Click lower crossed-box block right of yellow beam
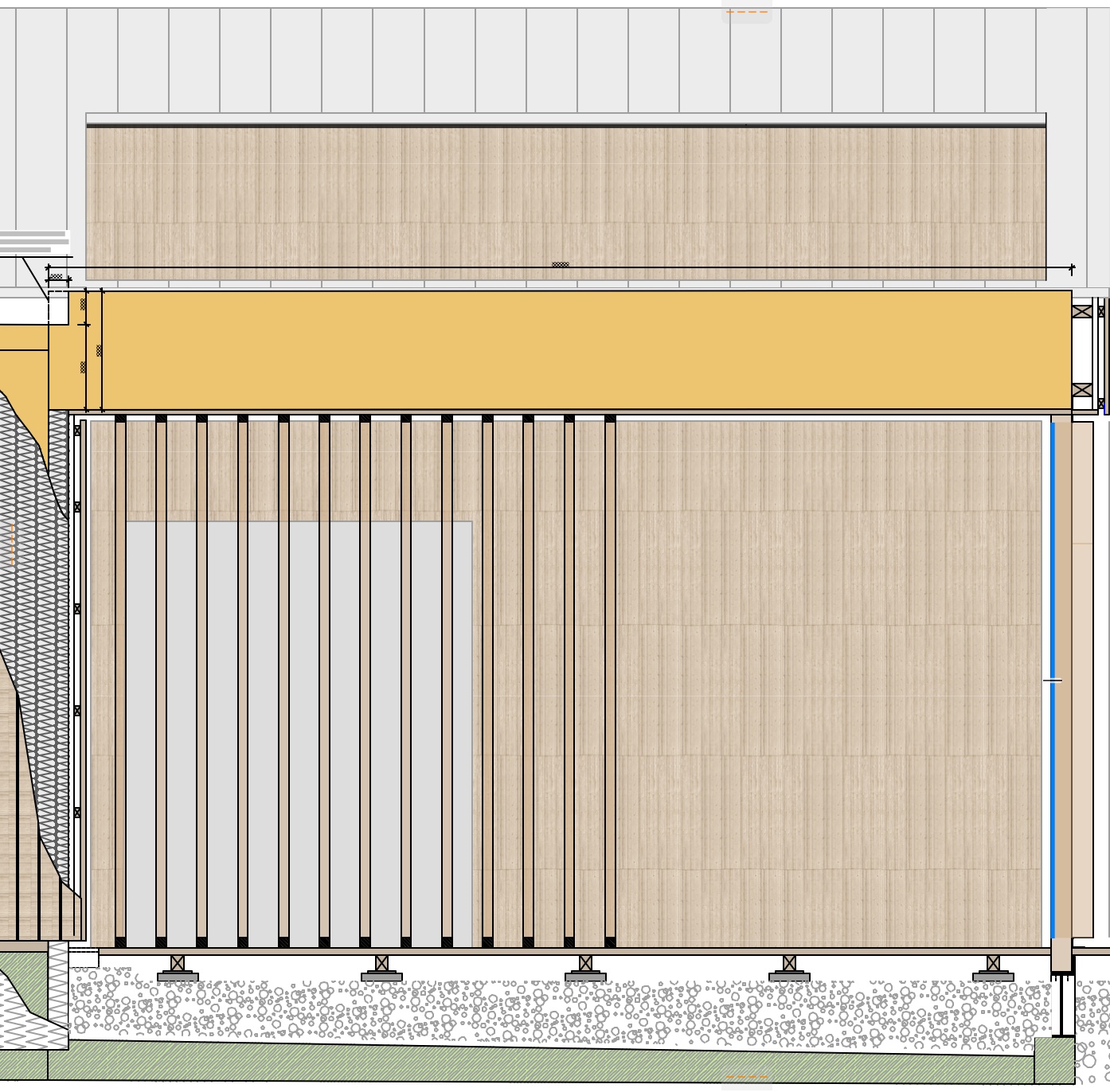Image resolution: width=1110 pixels, height=1092 pixels. tap(1081, 390)
